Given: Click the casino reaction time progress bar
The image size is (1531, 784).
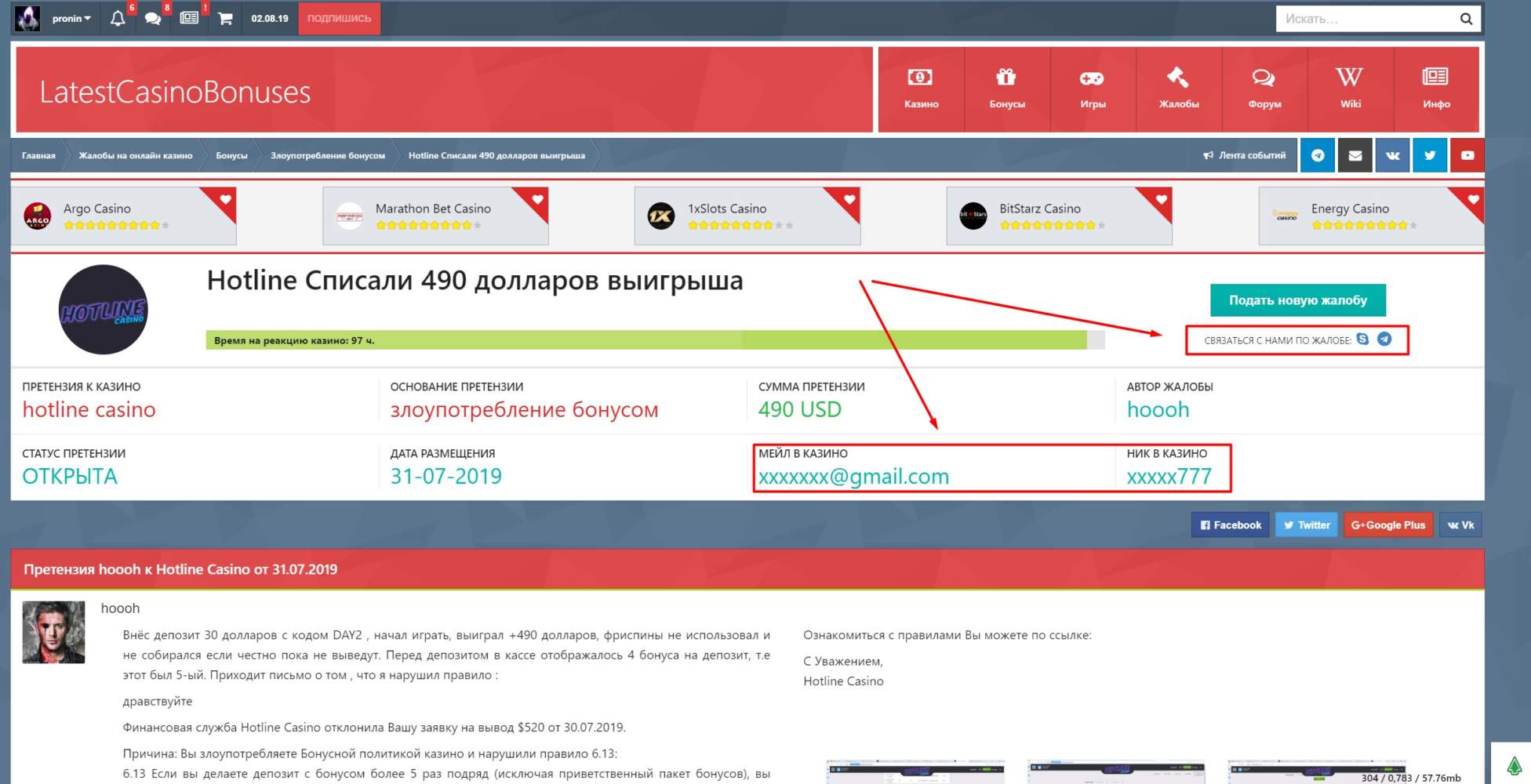Looking at the screenshot, I should [x=654, y=340].
